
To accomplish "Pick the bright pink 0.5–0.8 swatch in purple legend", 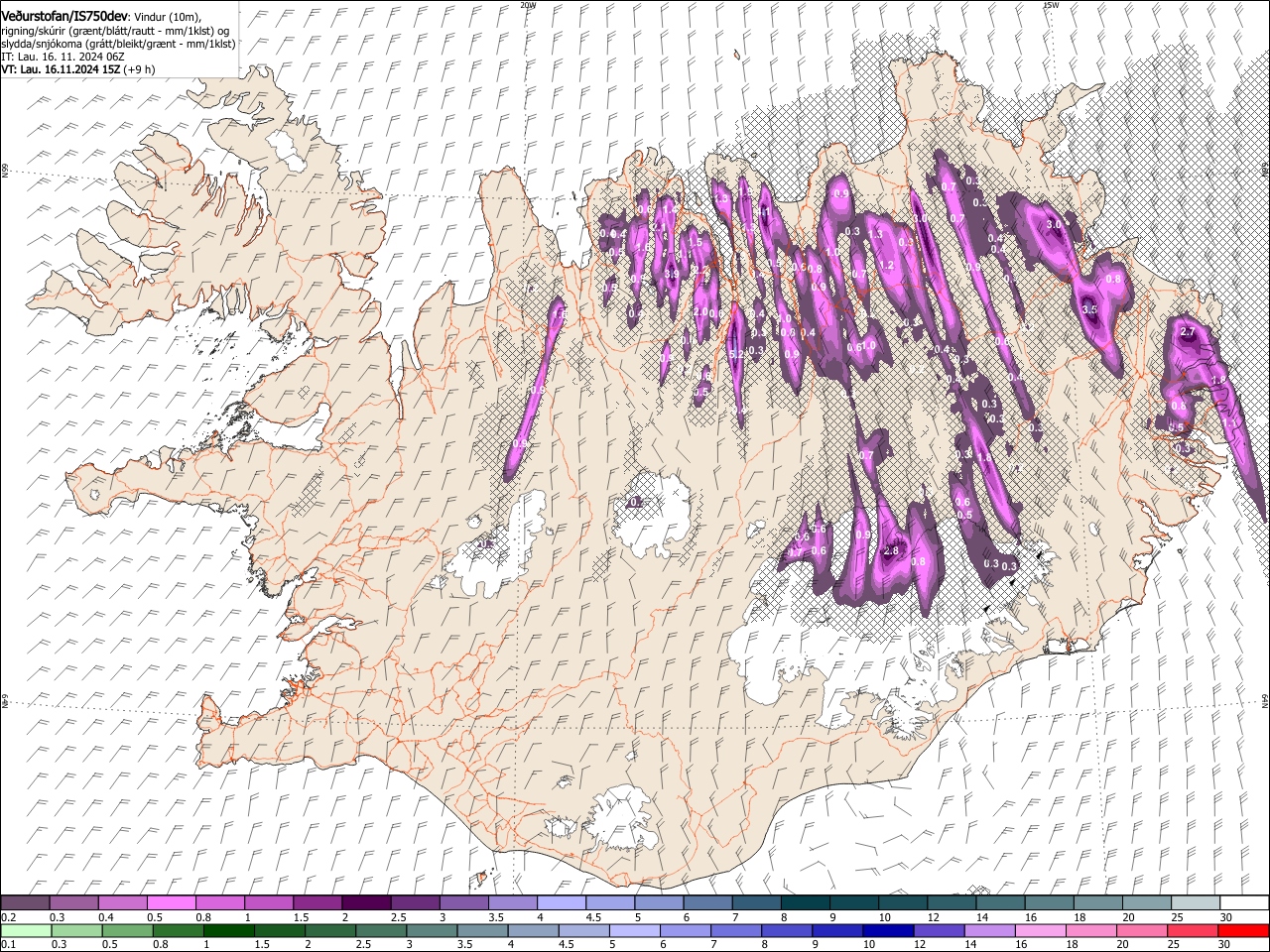I will (x=171, y=902).
